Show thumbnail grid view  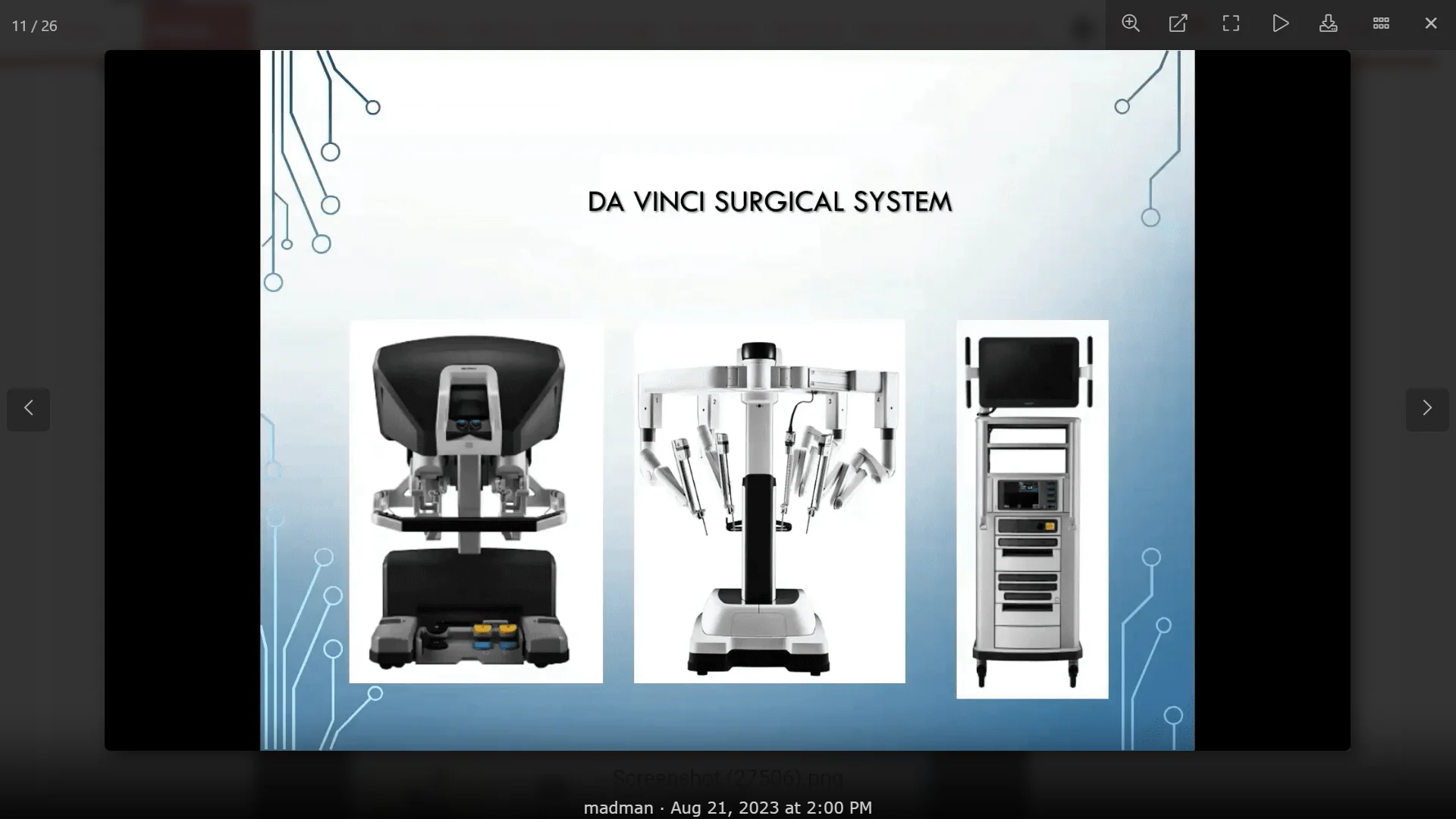[1381, 24]
